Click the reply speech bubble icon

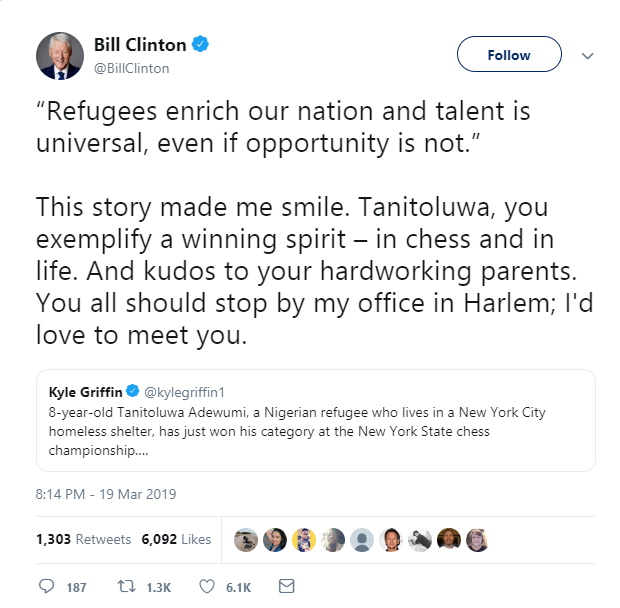coord(45,586)
